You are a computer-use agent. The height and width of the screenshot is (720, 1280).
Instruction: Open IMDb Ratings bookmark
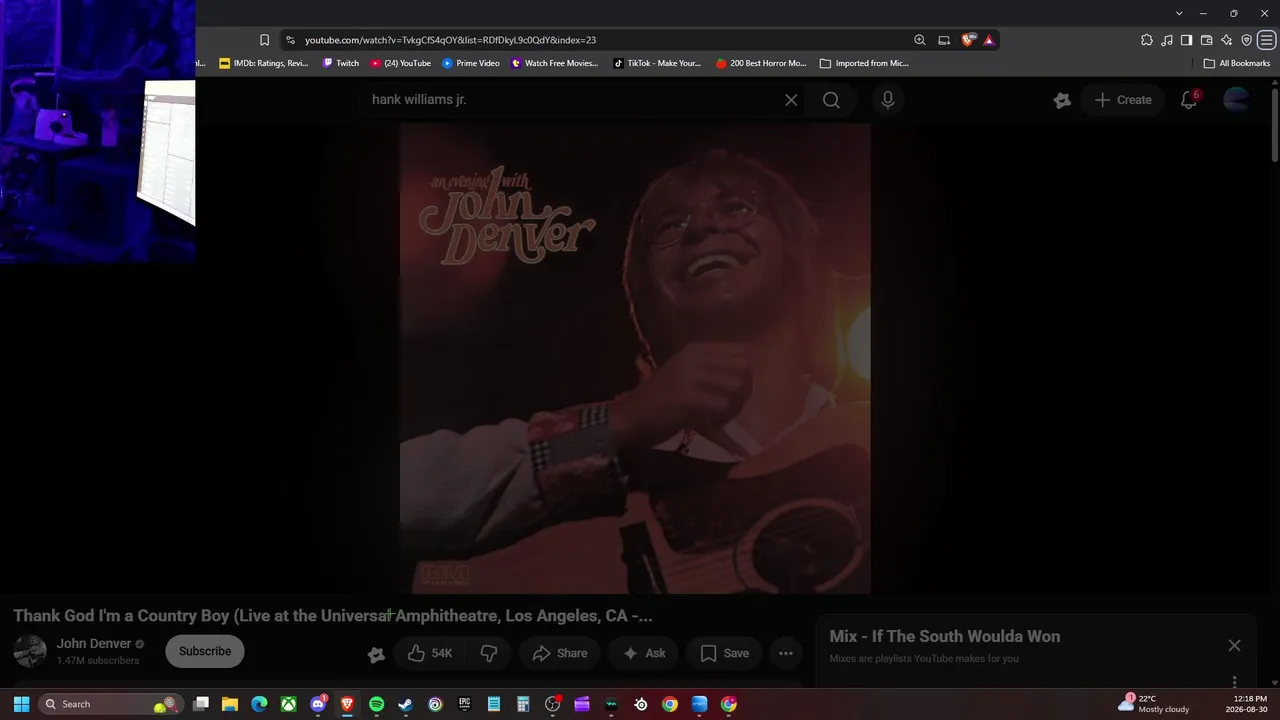(264, 63)
